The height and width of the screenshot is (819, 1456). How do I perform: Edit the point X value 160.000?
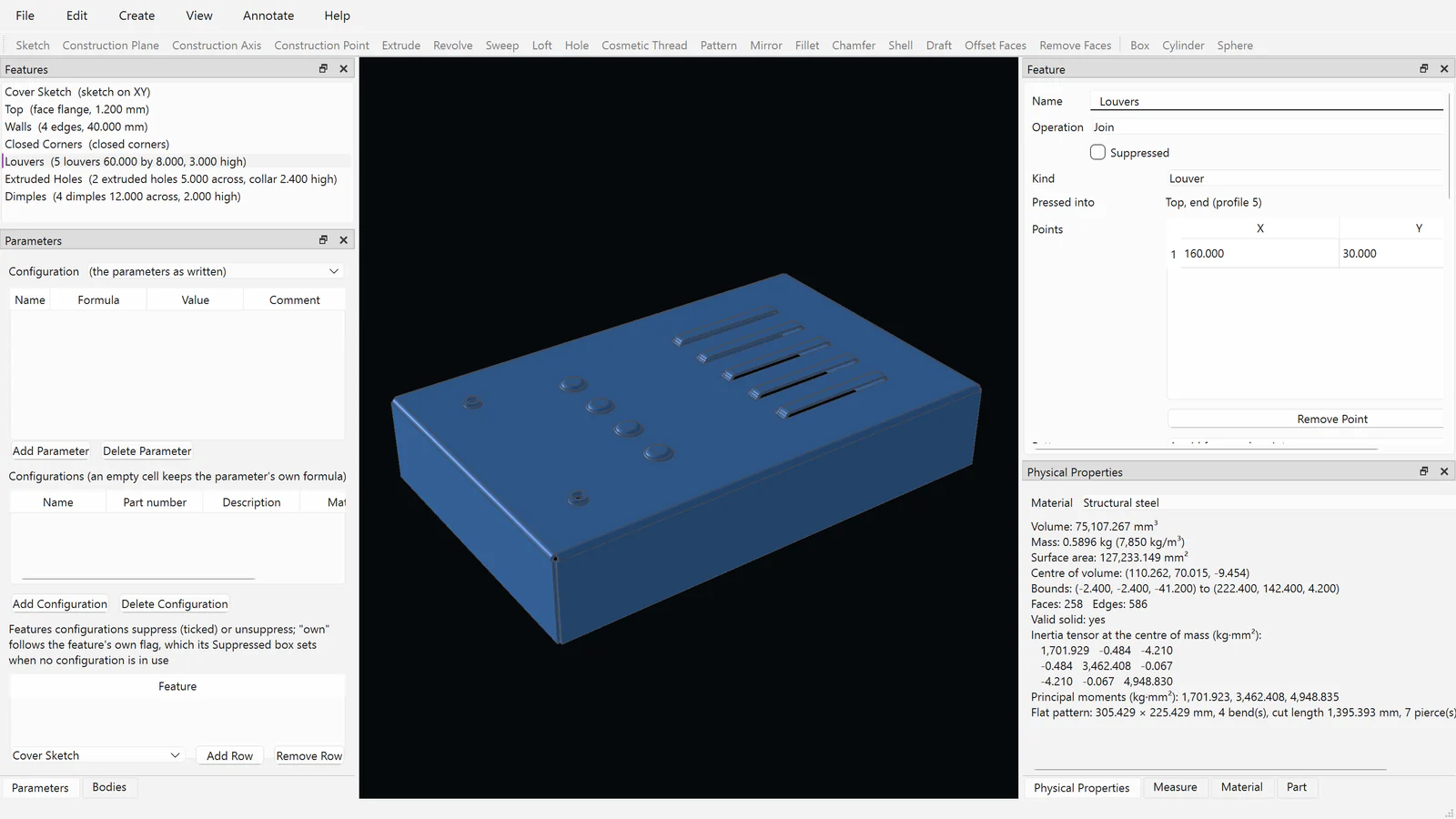pos(1259,254)
